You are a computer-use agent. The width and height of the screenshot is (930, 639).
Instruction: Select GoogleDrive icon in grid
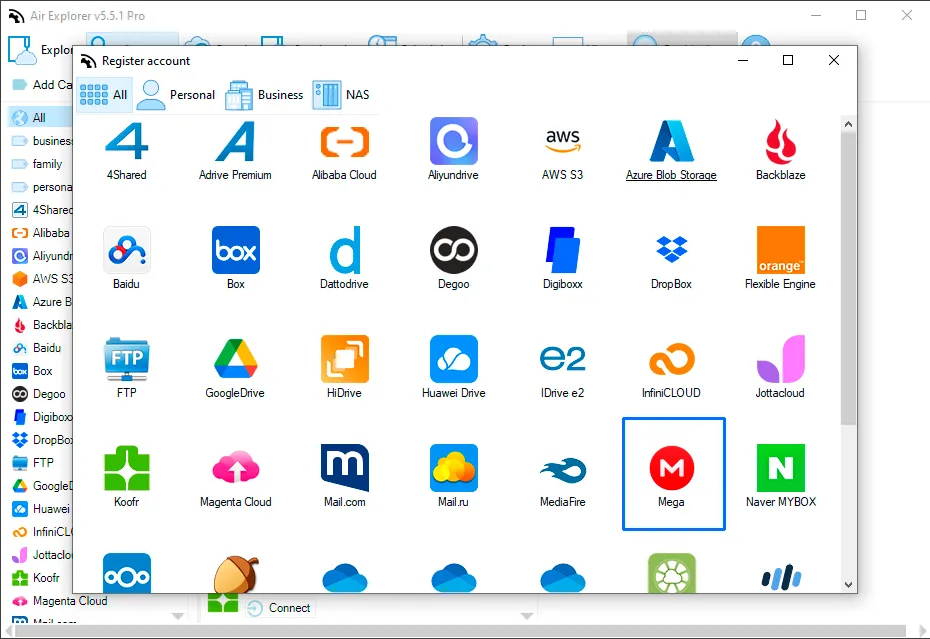pos(235,359)
